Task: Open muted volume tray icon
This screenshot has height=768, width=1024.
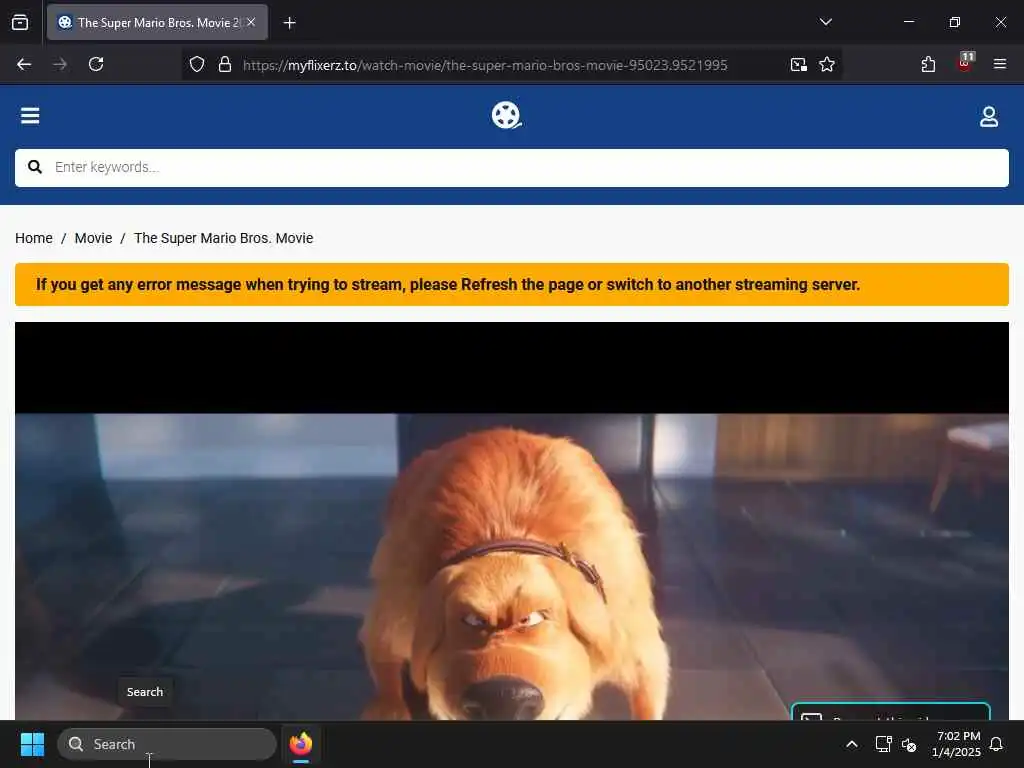Action: pyautogui.click(x=909, y=744)
